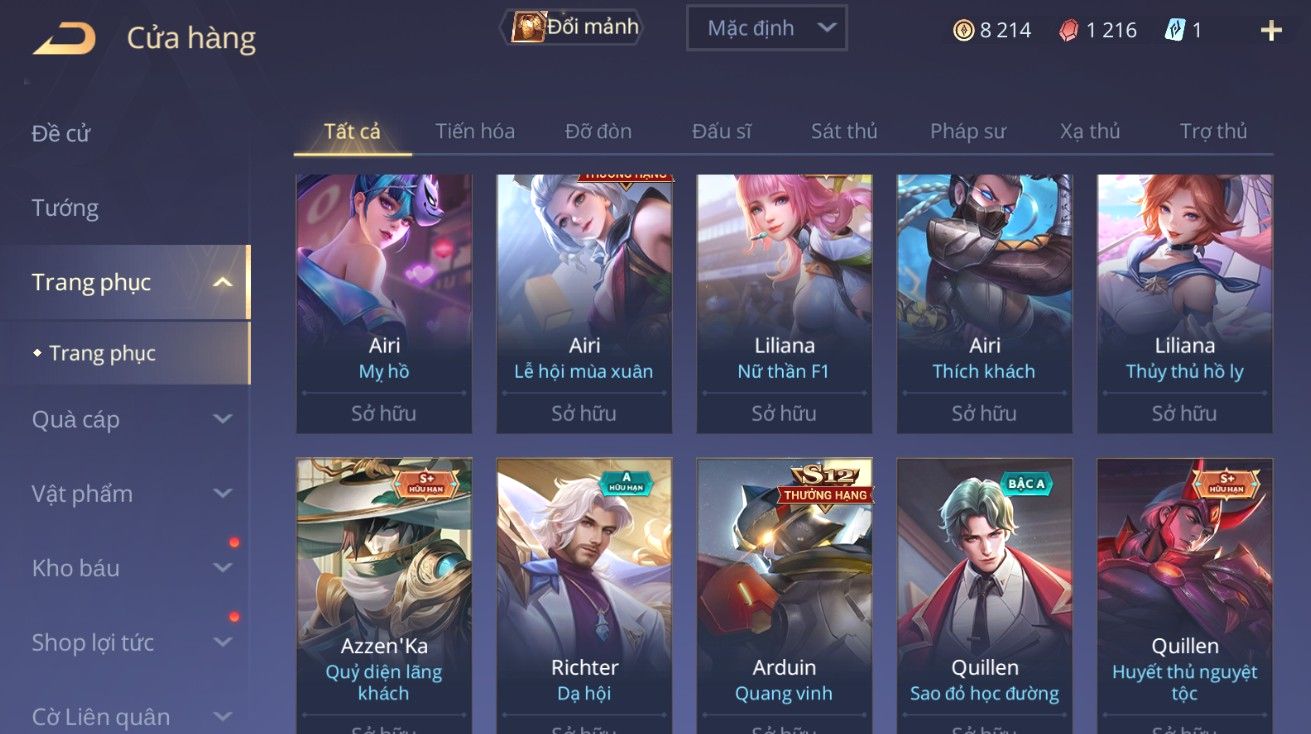Tap the gold coin currency icon
This screenshot has height=734, width=1311.
(x=963, y=30)
